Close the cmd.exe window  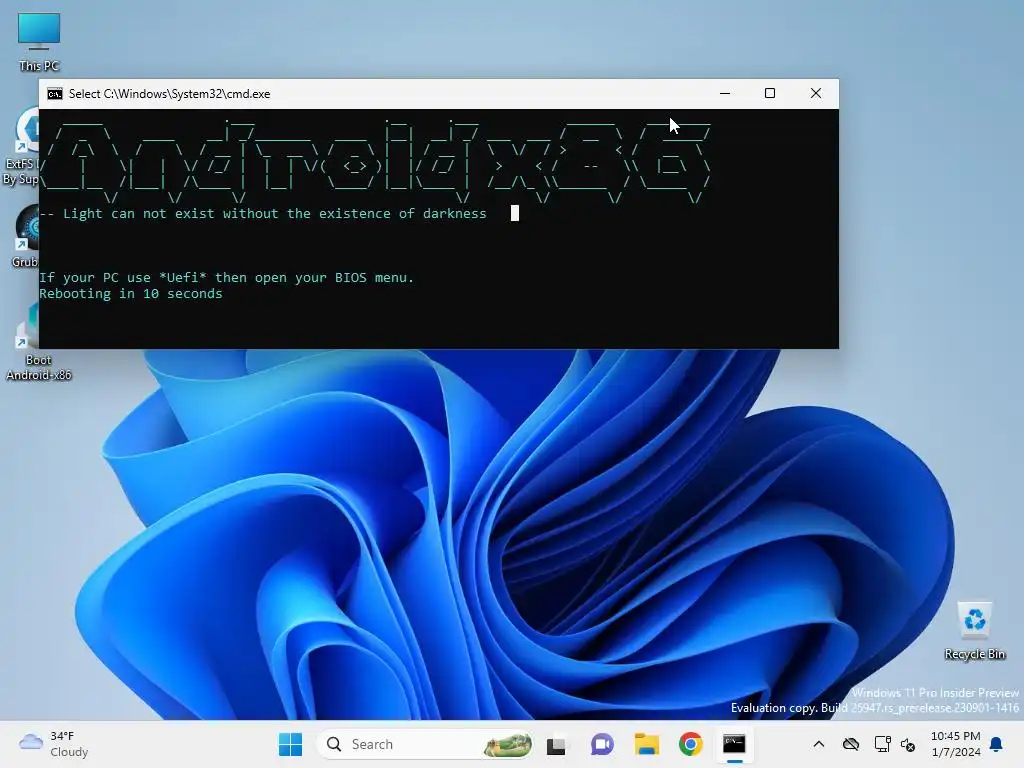(x=816, y=93)
